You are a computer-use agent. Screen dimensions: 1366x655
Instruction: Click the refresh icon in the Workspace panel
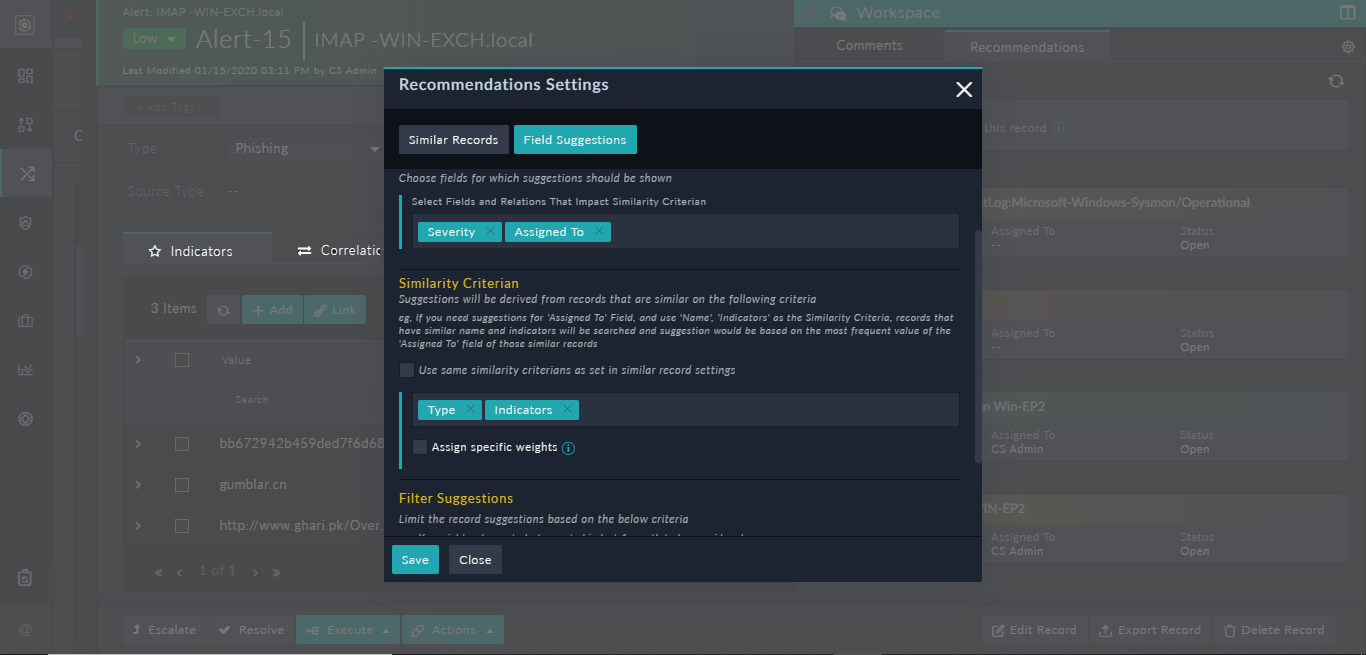point(1336,81)
